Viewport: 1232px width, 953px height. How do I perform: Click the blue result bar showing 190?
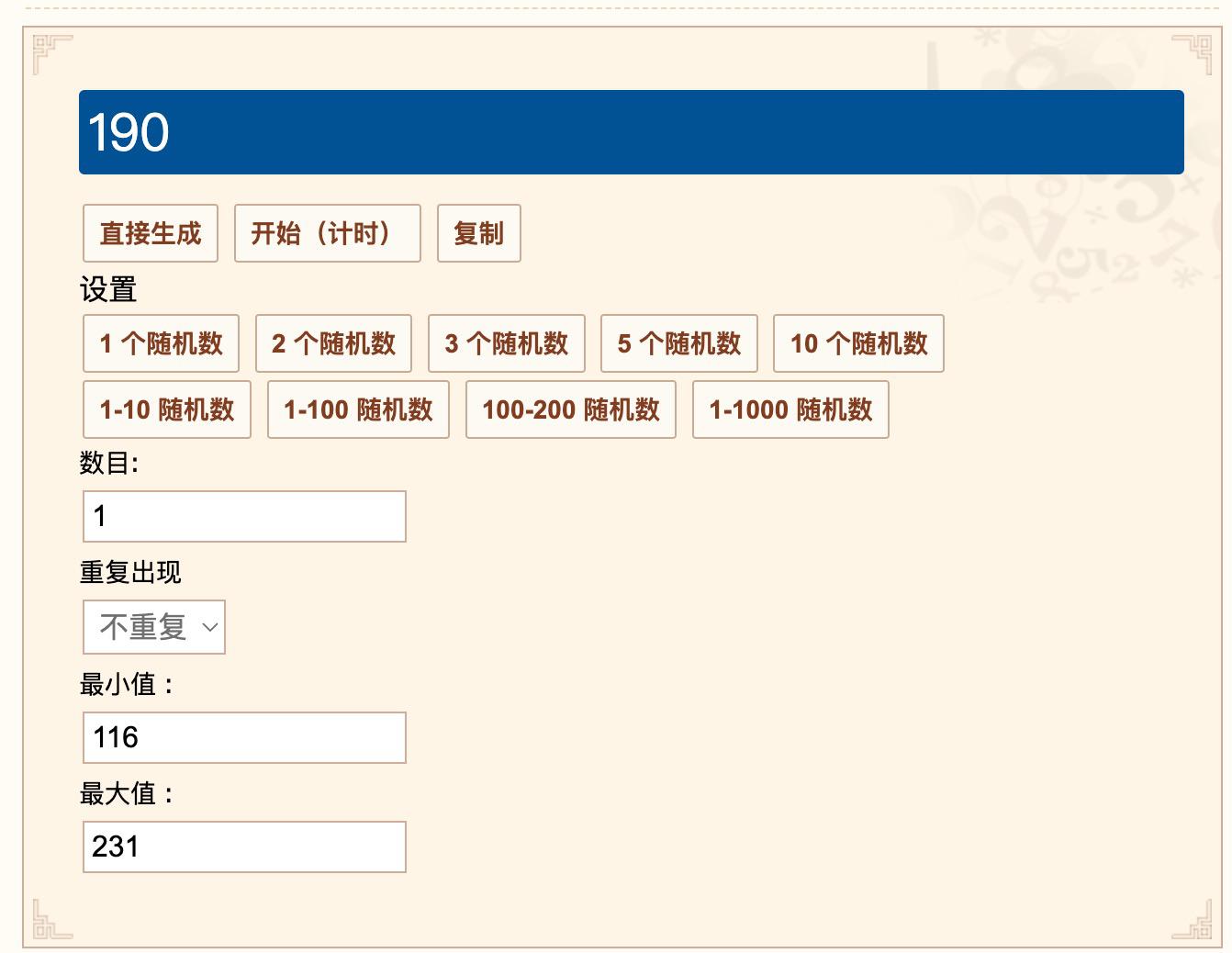(631, 132)
